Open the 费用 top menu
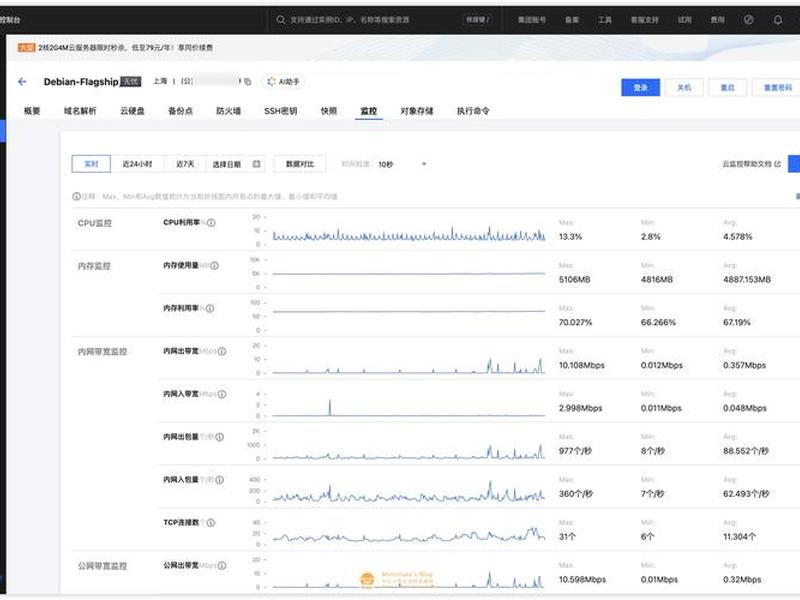Image resolution: width=800 pixels, height=600 pixels. (x=717, y=20)
